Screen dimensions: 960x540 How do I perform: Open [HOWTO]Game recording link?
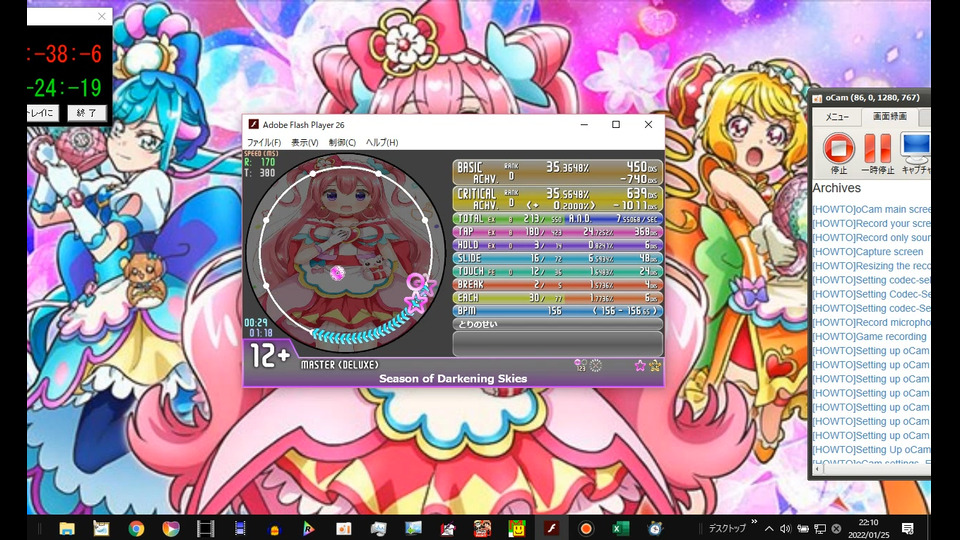869,336
